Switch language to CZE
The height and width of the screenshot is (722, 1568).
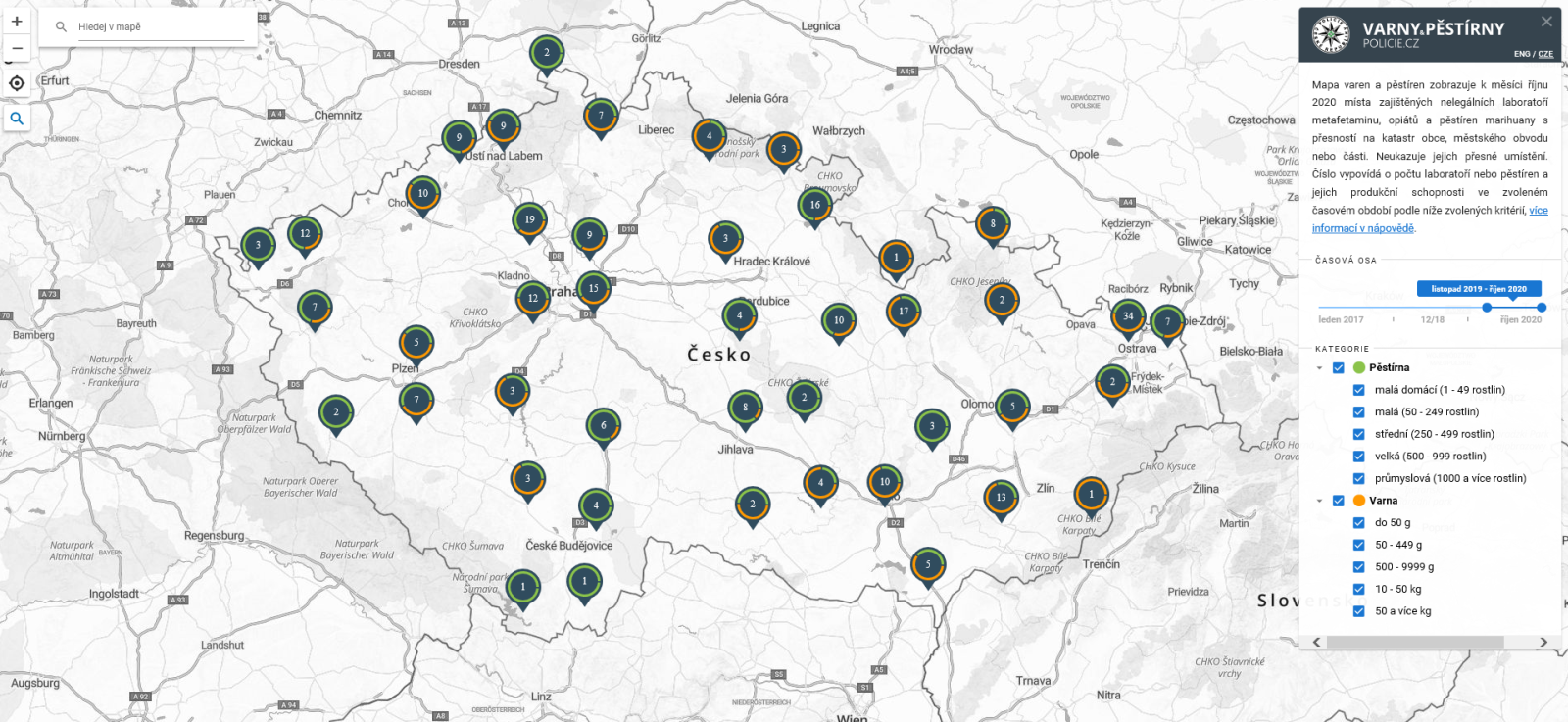point(1545,54)
